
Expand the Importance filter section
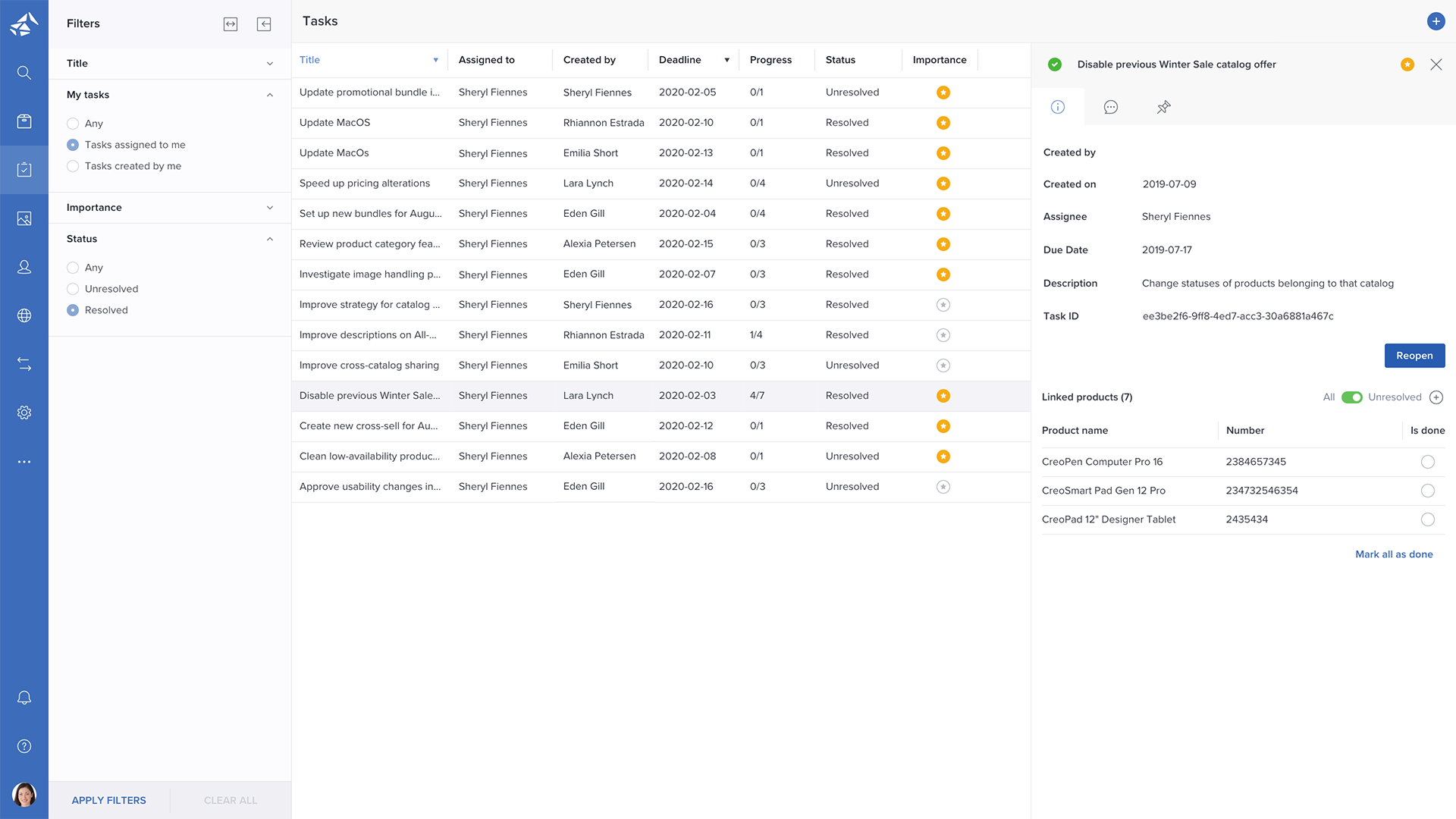(x=269, y=208)
